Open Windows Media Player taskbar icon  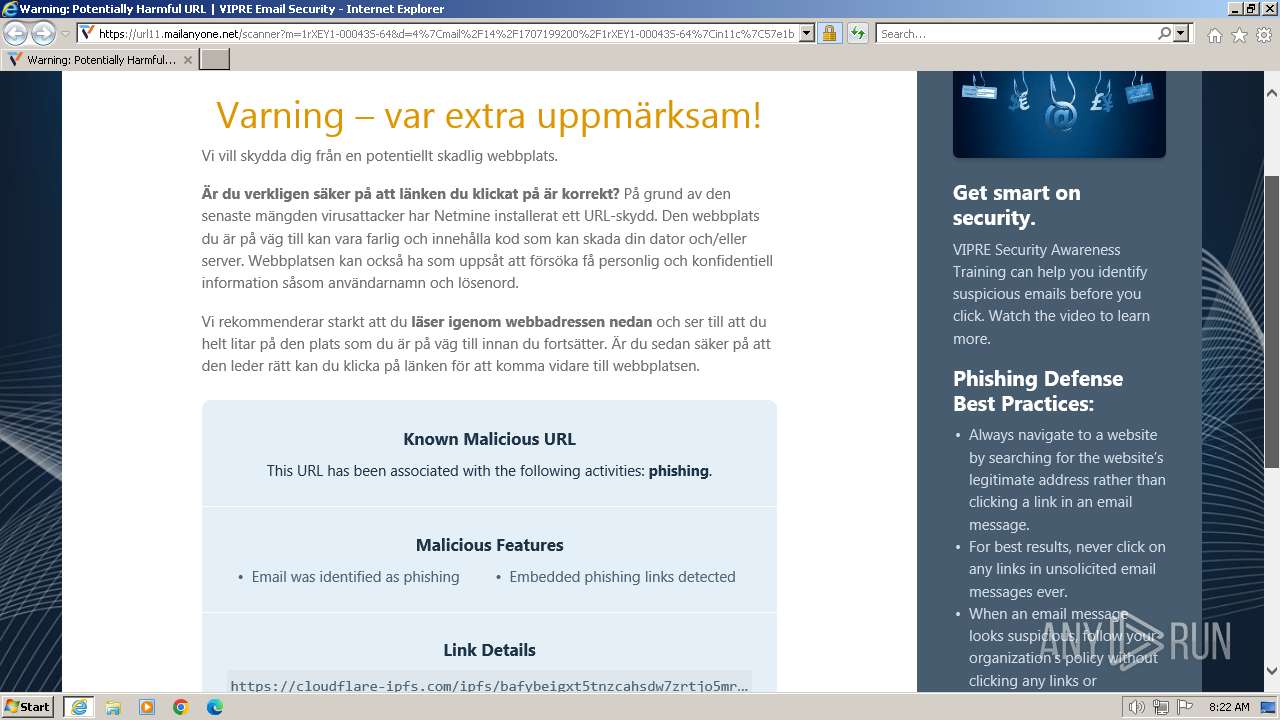(x=147, y=707)
